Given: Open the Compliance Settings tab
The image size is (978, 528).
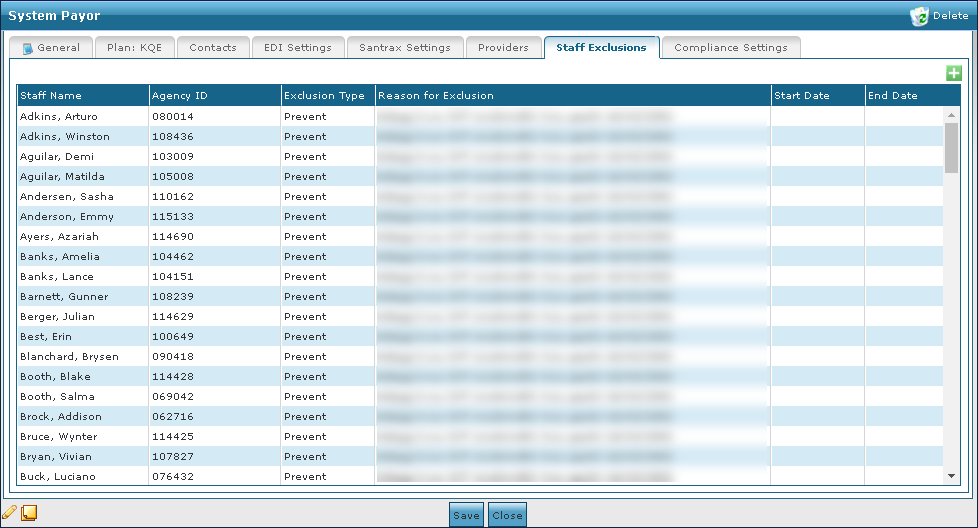Looking at the screenshot, I should point(731,48).
